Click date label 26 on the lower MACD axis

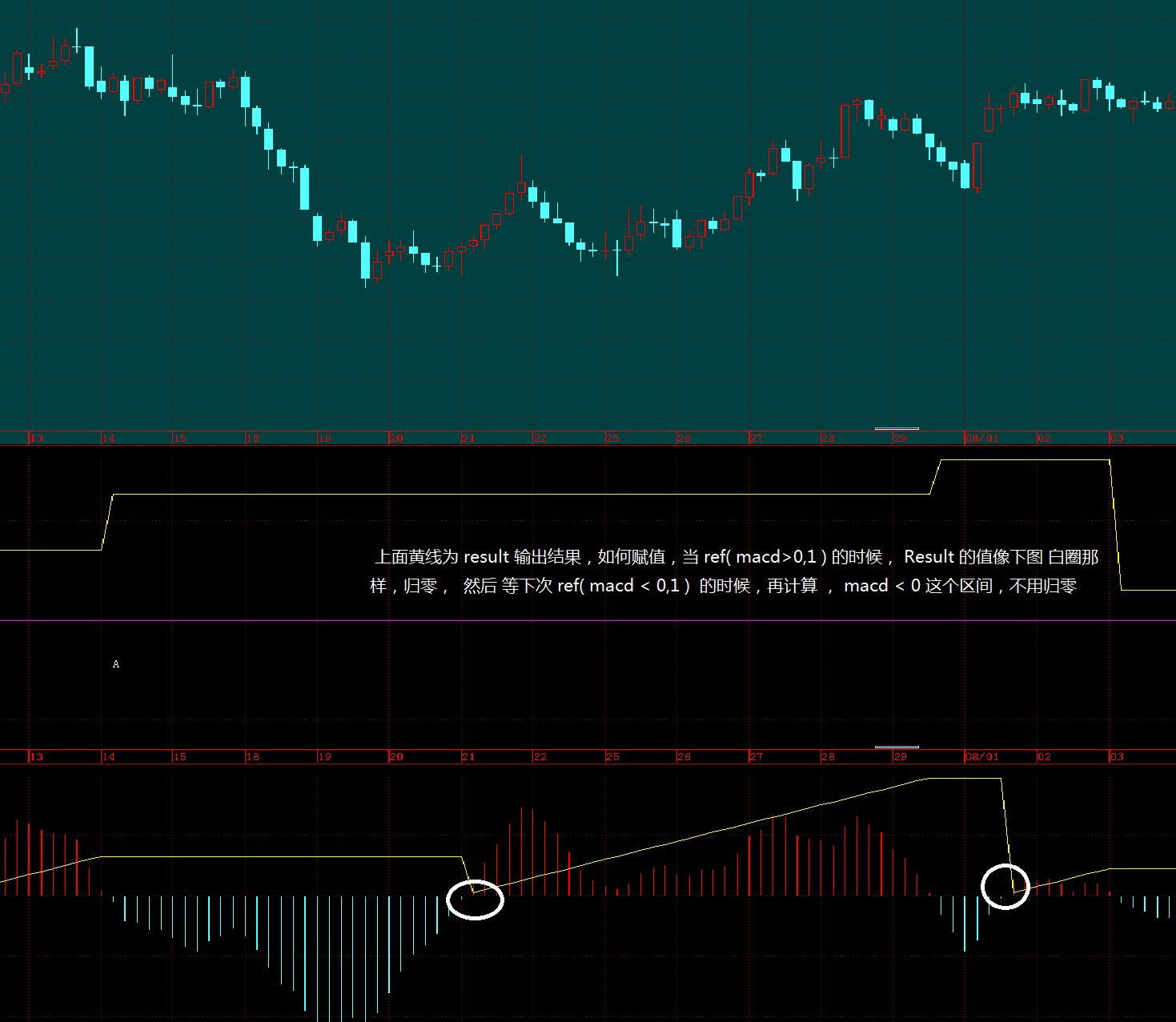pos(684,757)
